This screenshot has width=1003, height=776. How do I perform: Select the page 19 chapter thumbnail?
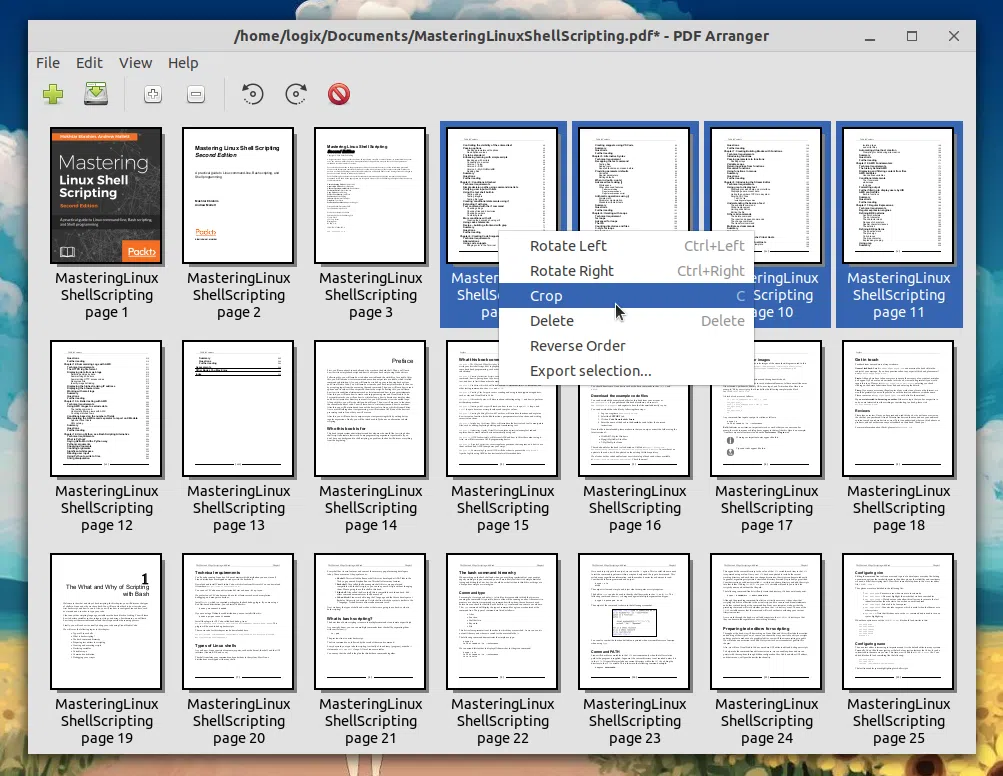pyautogui.click(x=106, y=621)
